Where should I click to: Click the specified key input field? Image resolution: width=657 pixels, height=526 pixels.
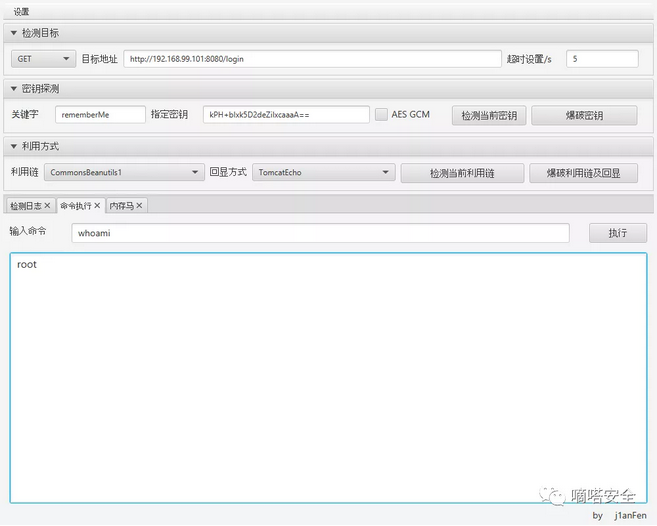pyautogui.click(x=286, y=115)
